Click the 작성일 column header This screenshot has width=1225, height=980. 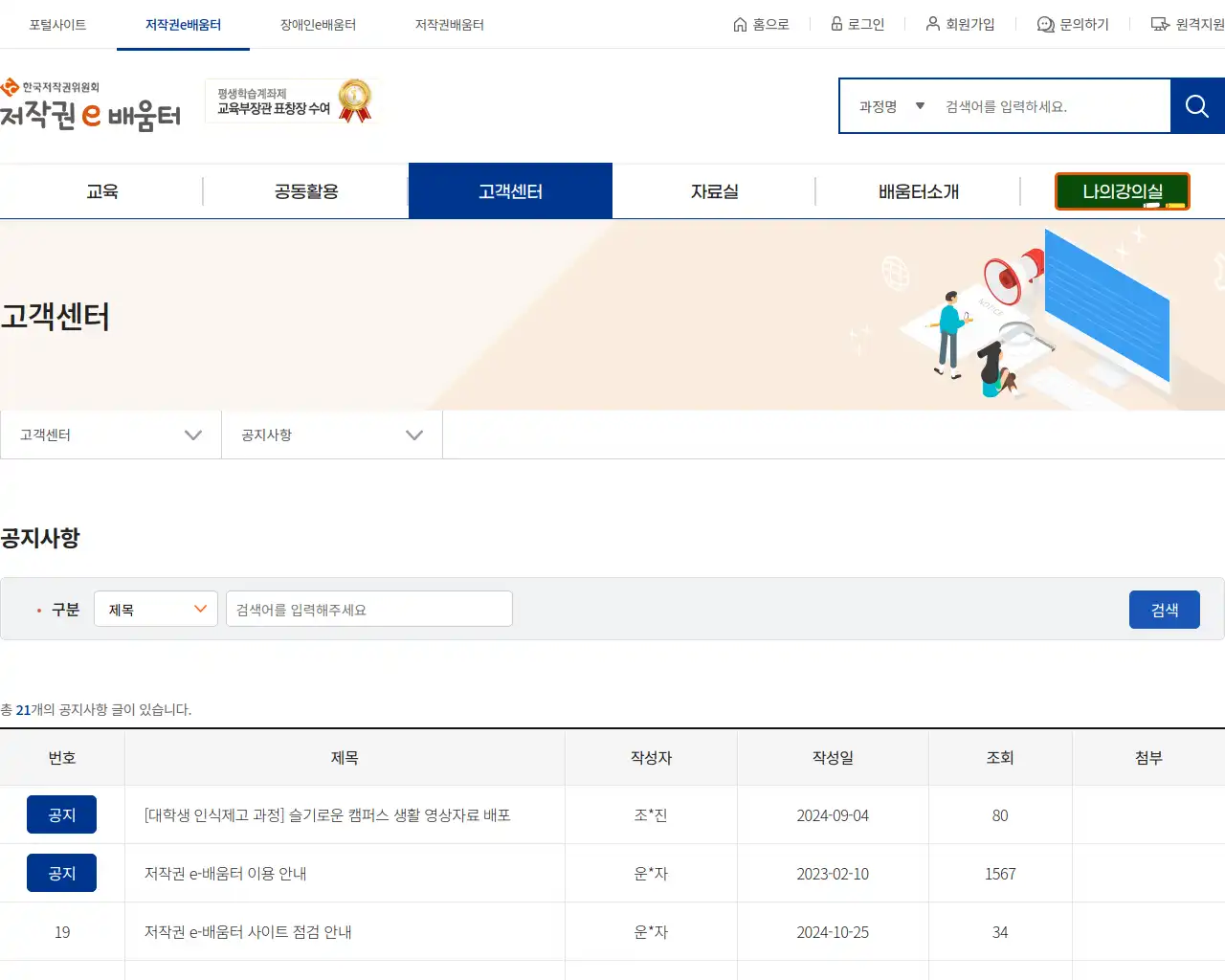(x=833, y=758)
